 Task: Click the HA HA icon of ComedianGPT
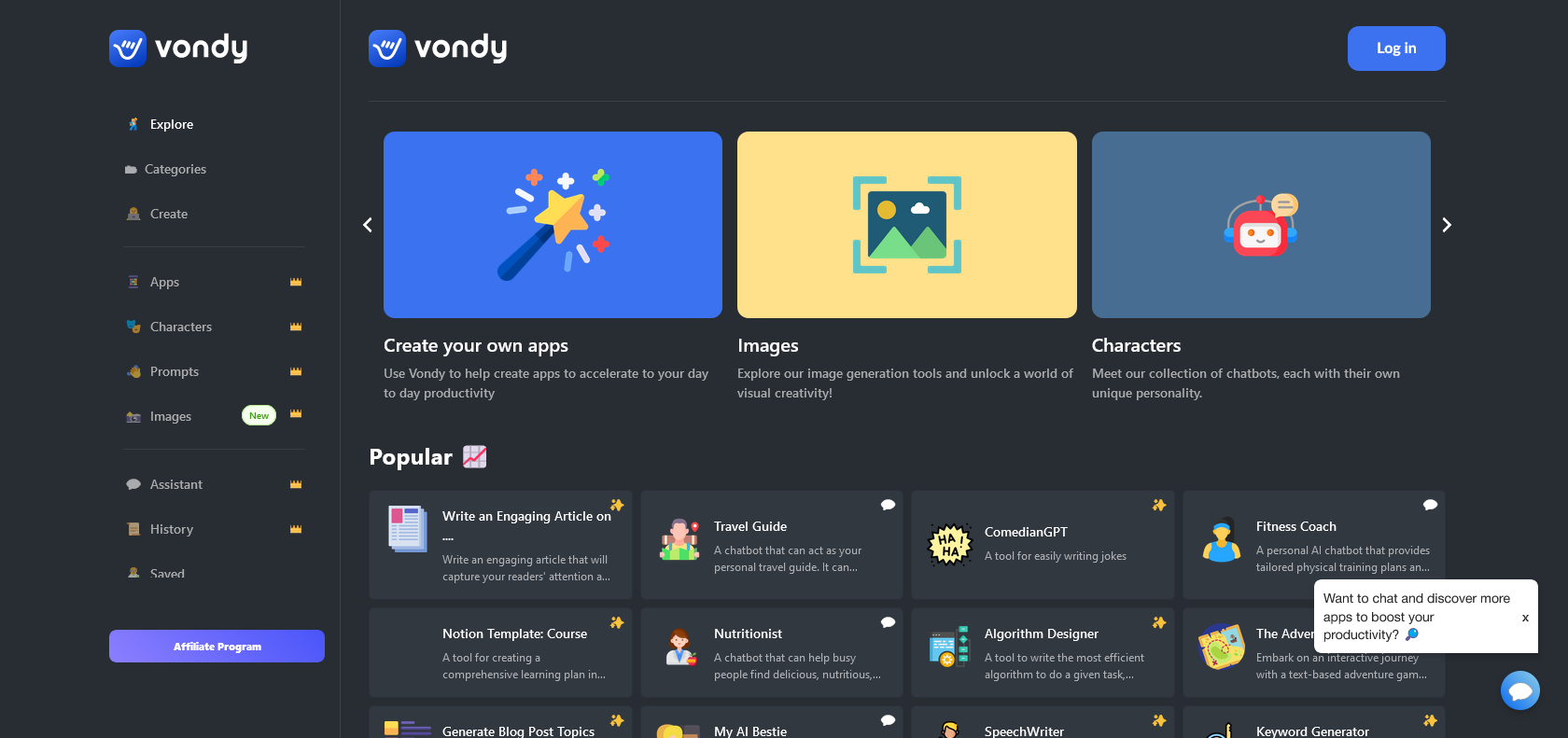point(950,544)
